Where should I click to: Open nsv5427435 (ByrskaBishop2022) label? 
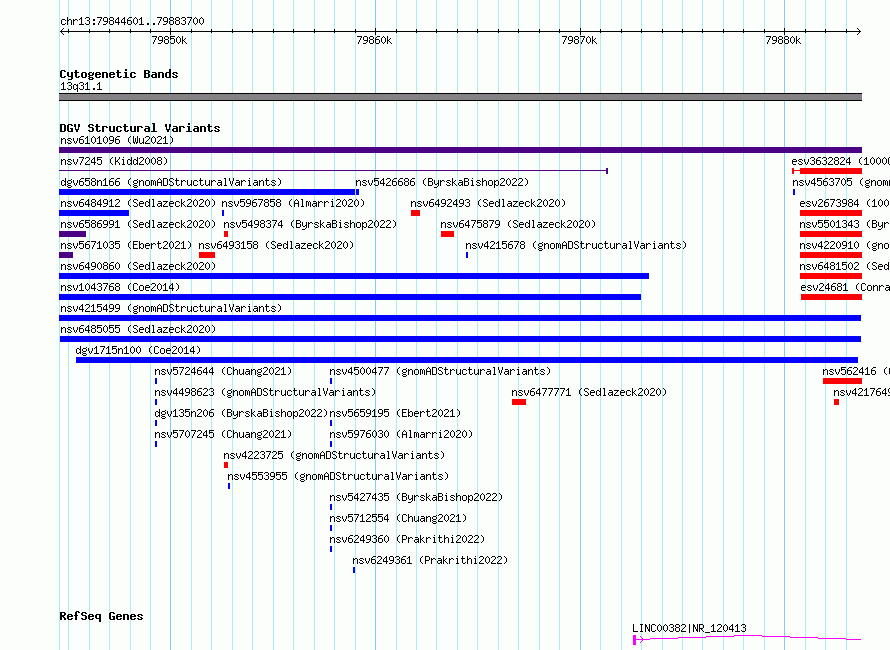416,497
